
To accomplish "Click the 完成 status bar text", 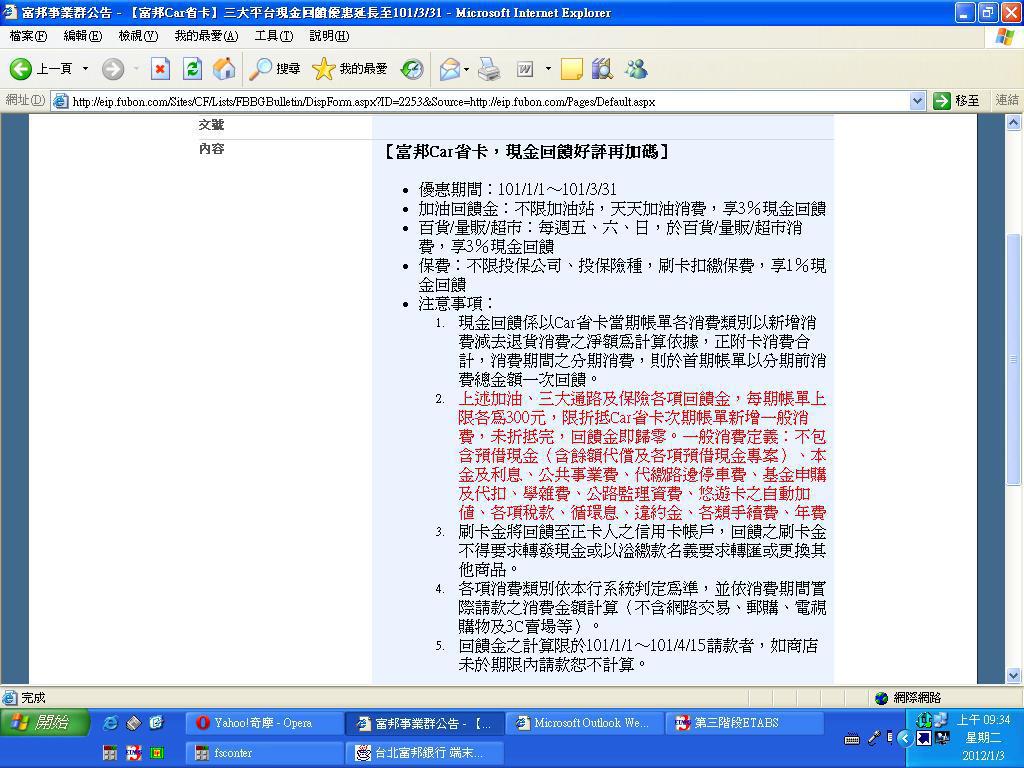I will click(x=33, y=697).
